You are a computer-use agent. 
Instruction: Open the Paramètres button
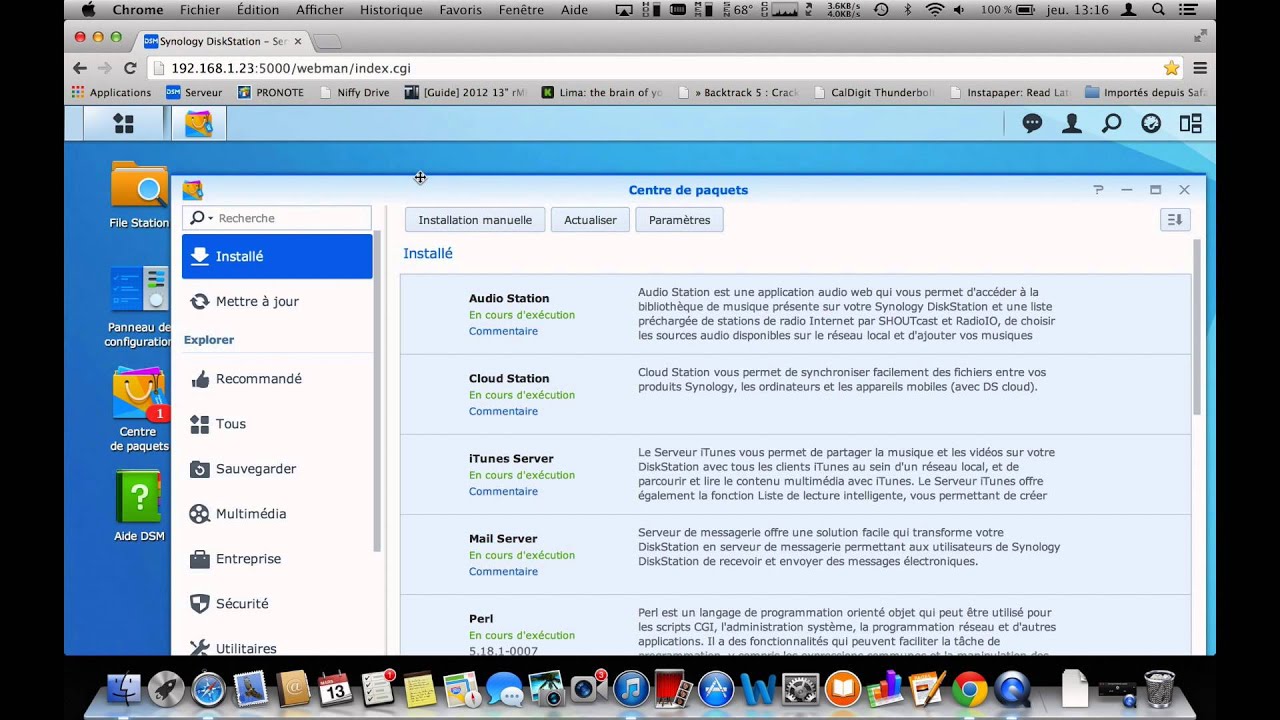point(679,220)
